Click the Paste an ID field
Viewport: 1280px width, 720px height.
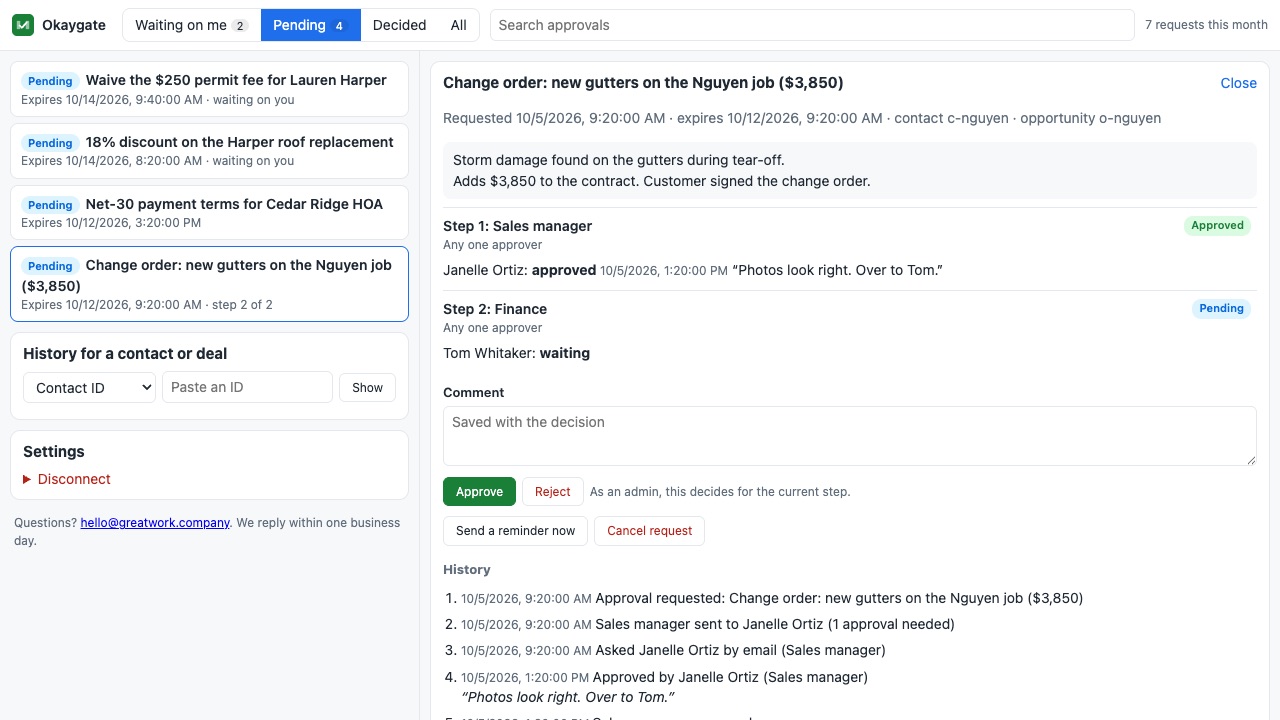point(247,388)
